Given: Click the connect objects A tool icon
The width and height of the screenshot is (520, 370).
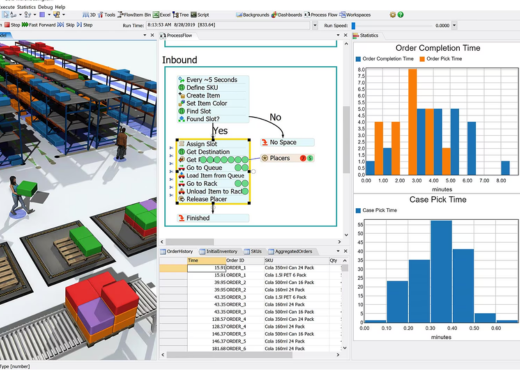Looking at the screenshot, I should coord(13,15).
